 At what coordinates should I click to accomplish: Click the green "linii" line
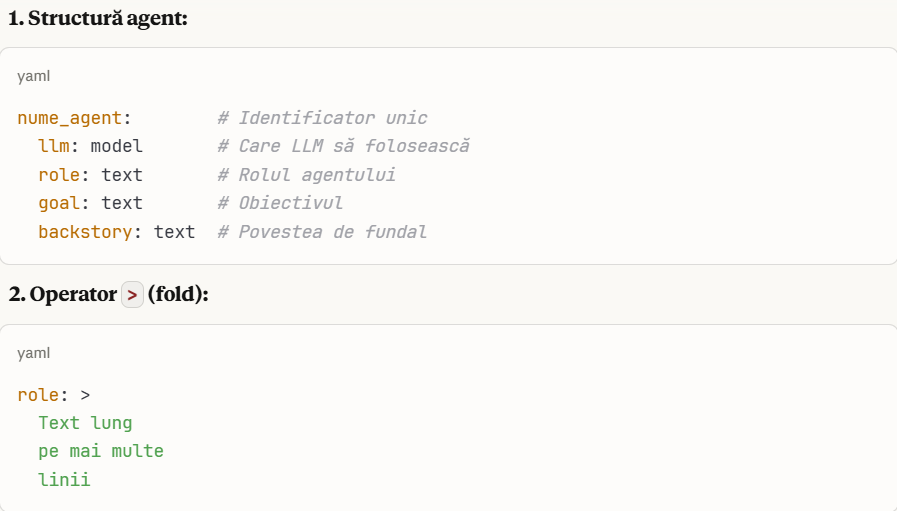(x=64, y=480)
